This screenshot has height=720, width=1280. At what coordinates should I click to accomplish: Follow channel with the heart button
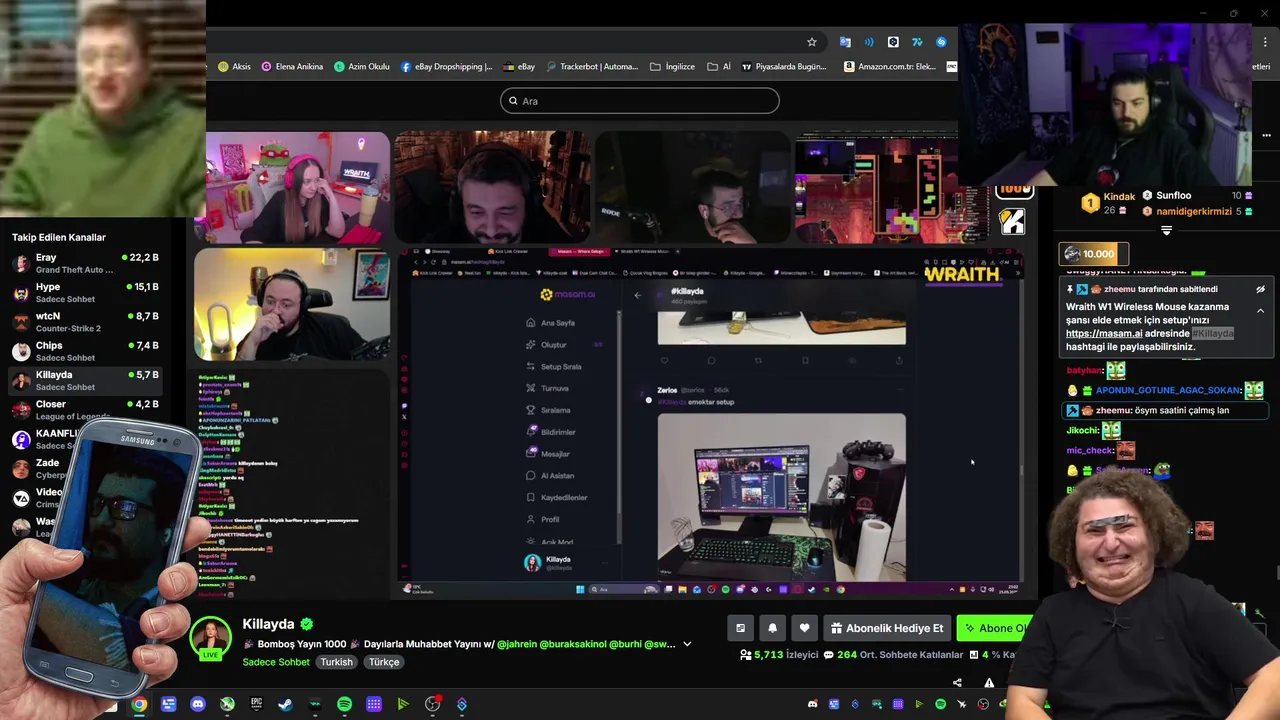tap(804, 628)
